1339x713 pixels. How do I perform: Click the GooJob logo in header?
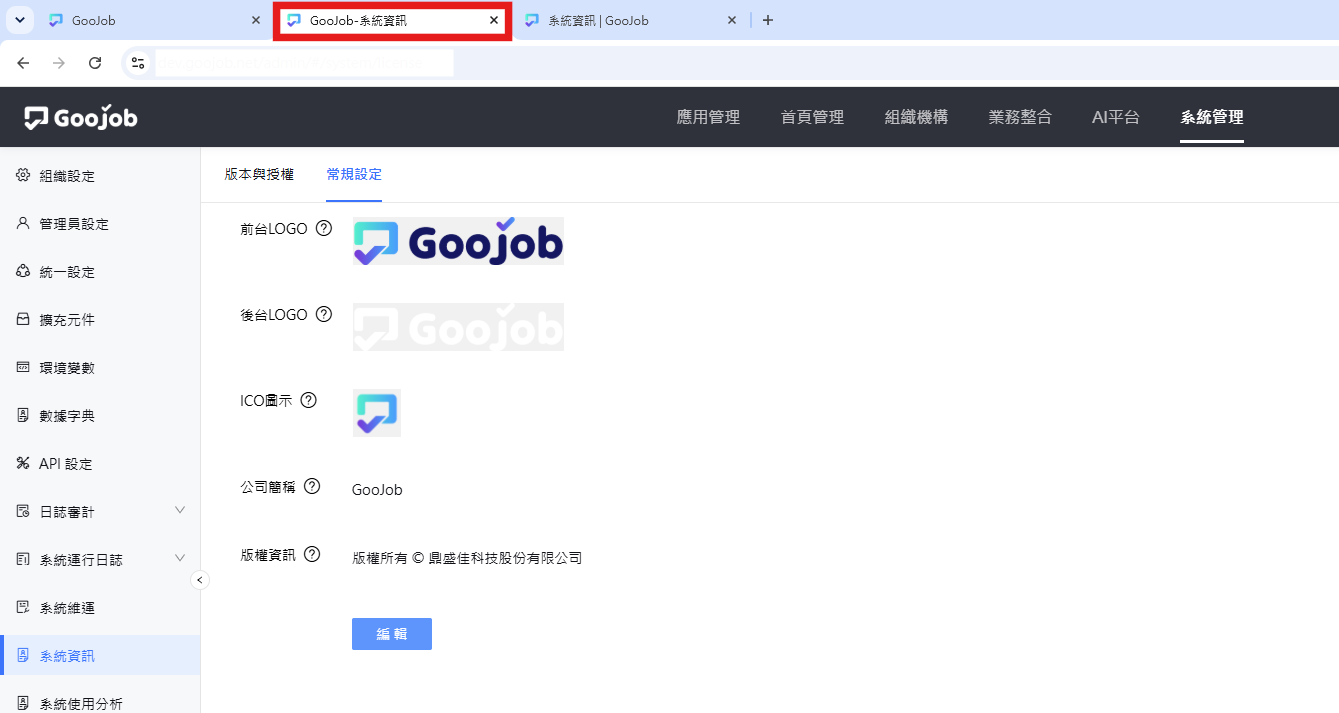pos(81,118)
